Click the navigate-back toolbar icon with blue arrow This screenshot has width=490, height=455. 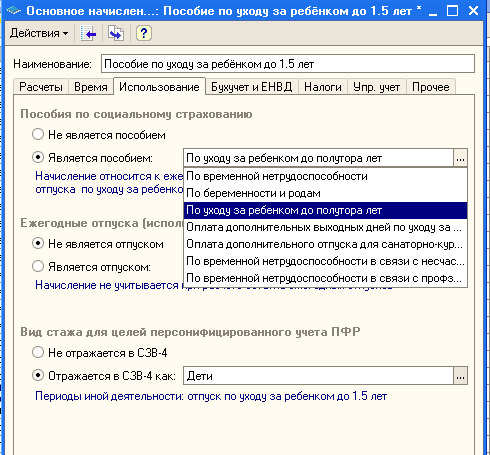coord(88,33)
